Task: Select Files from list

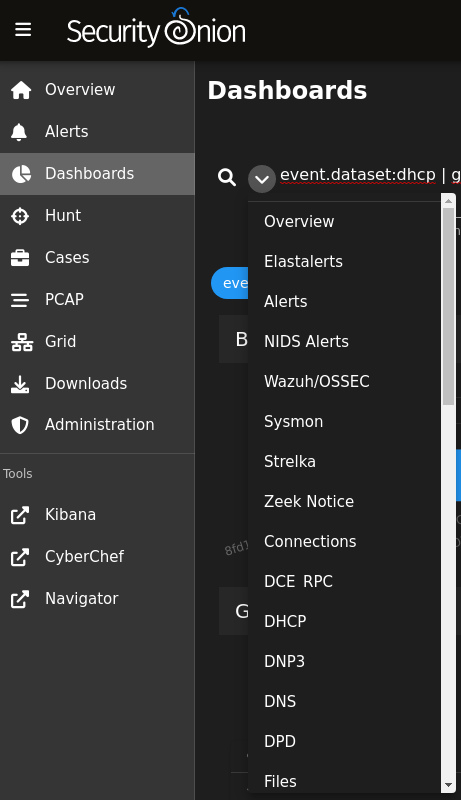Action: point(344,781)
